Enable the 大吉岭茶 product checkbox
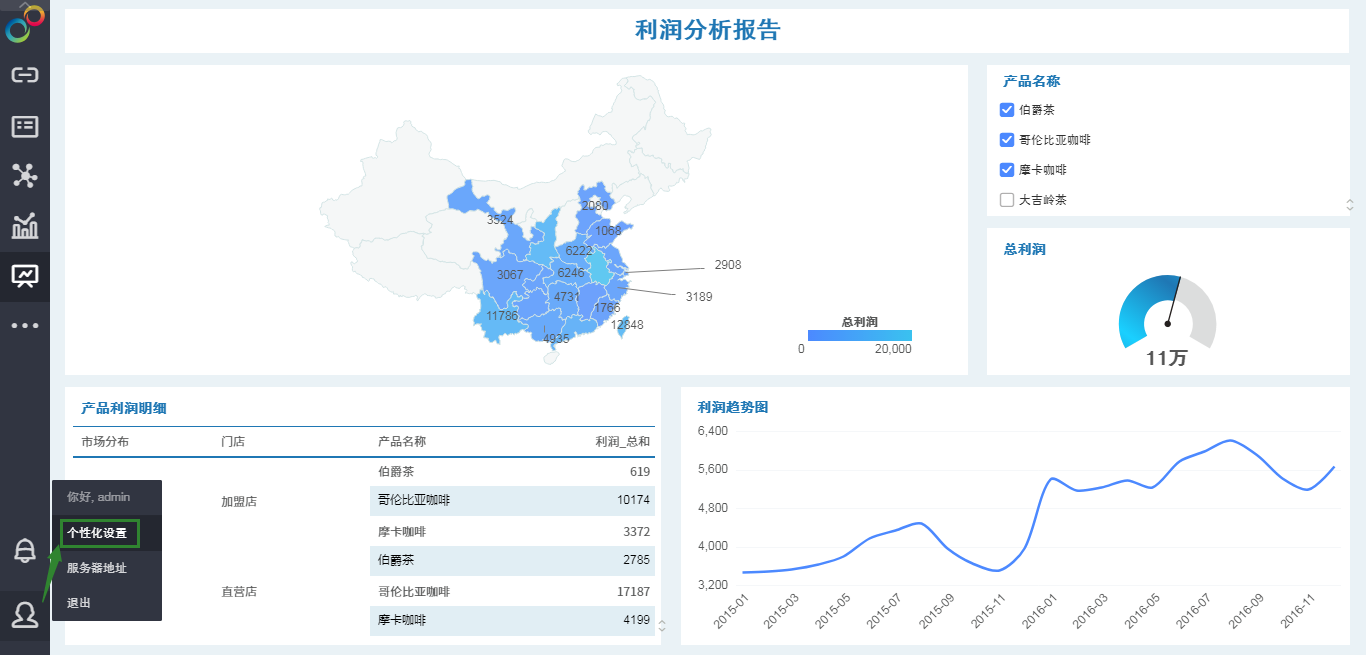 pyautogui.click(x=1005, y=199)
